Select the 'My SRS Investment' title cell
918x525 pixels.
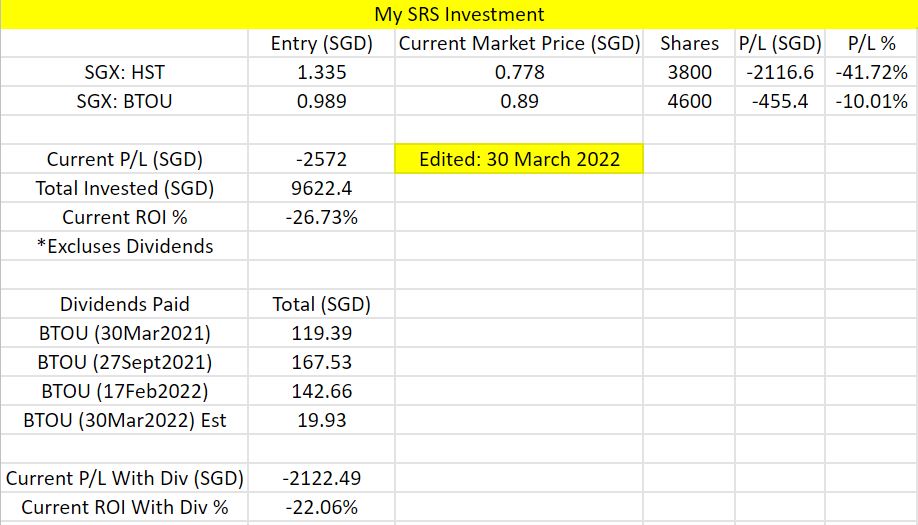(x=459, y=14)
